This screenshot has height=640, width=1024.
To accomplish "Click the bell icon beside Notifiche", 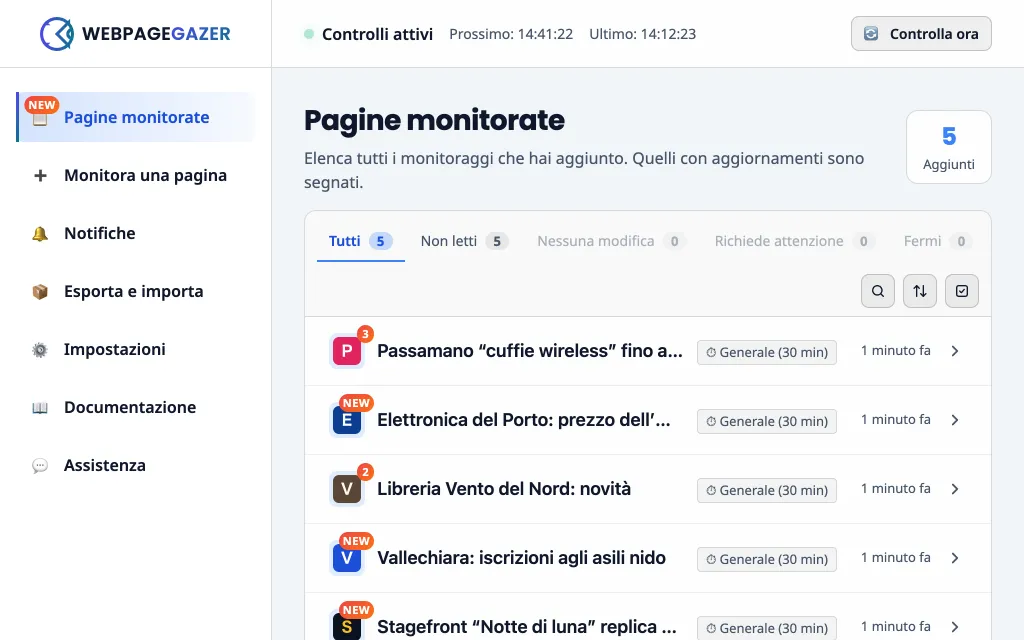I will tap(40, 234).
